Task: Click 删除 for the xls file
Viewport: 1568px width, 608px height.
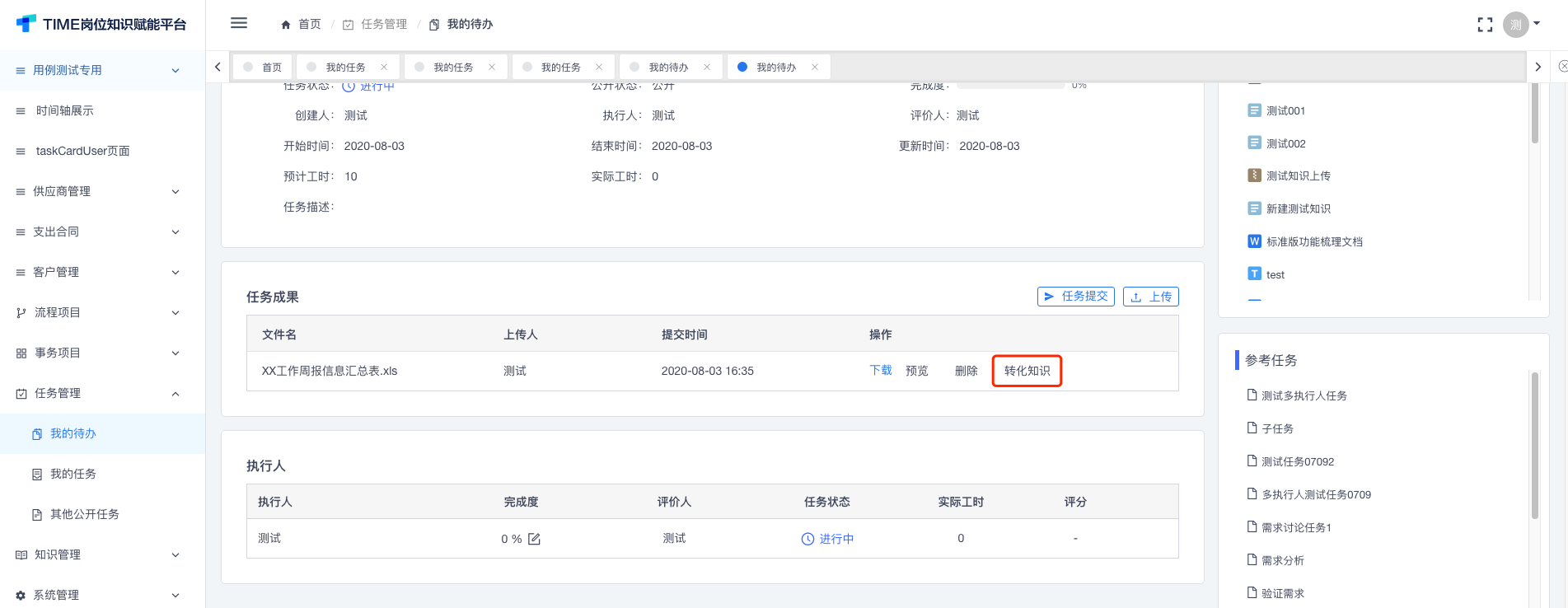Action: [x=966, y=372]
